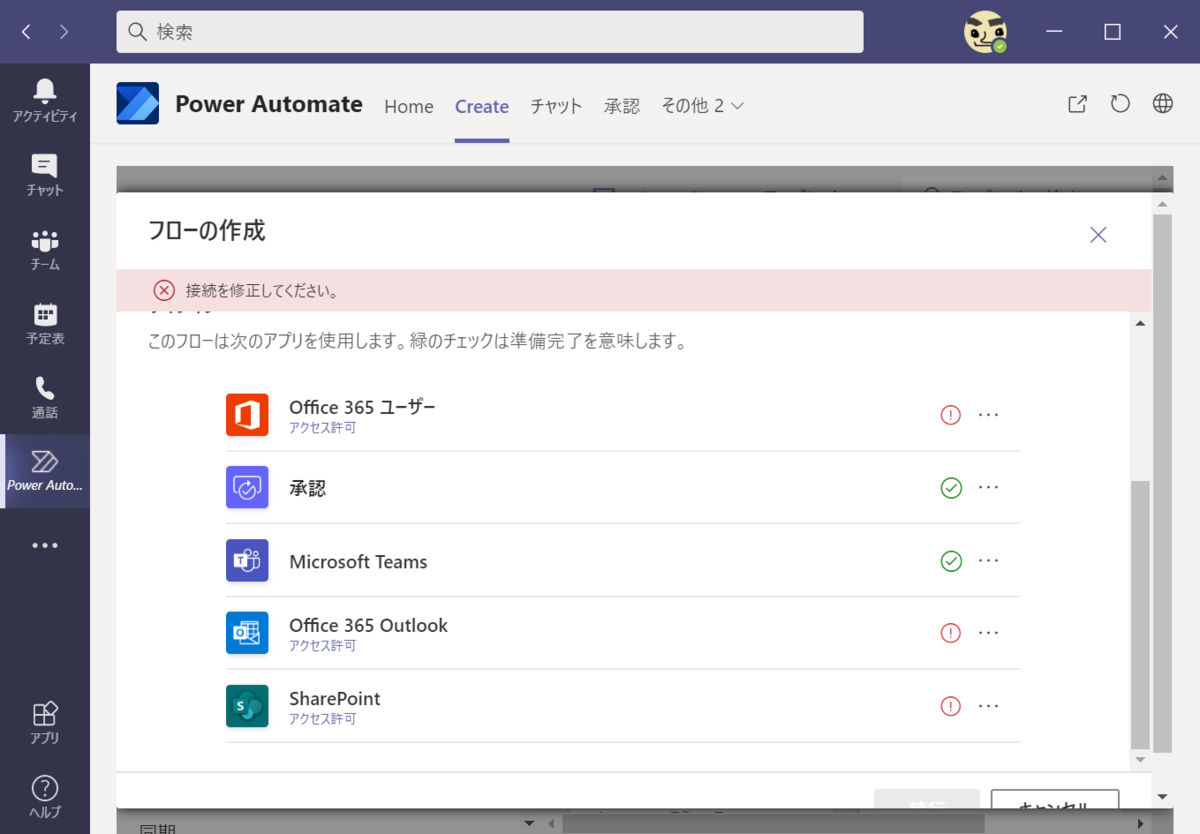Click Office 365 ユーザー app icon

click(247, 415)
